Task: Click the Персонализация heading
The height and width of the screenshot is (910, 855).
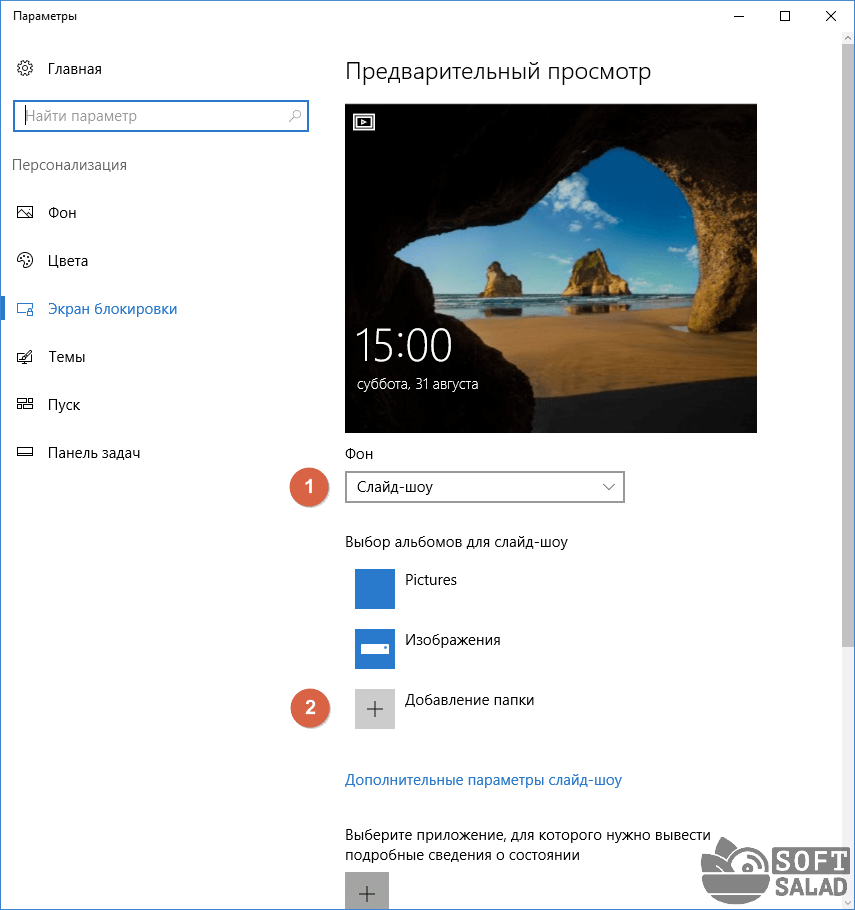Action: point(70,165)
